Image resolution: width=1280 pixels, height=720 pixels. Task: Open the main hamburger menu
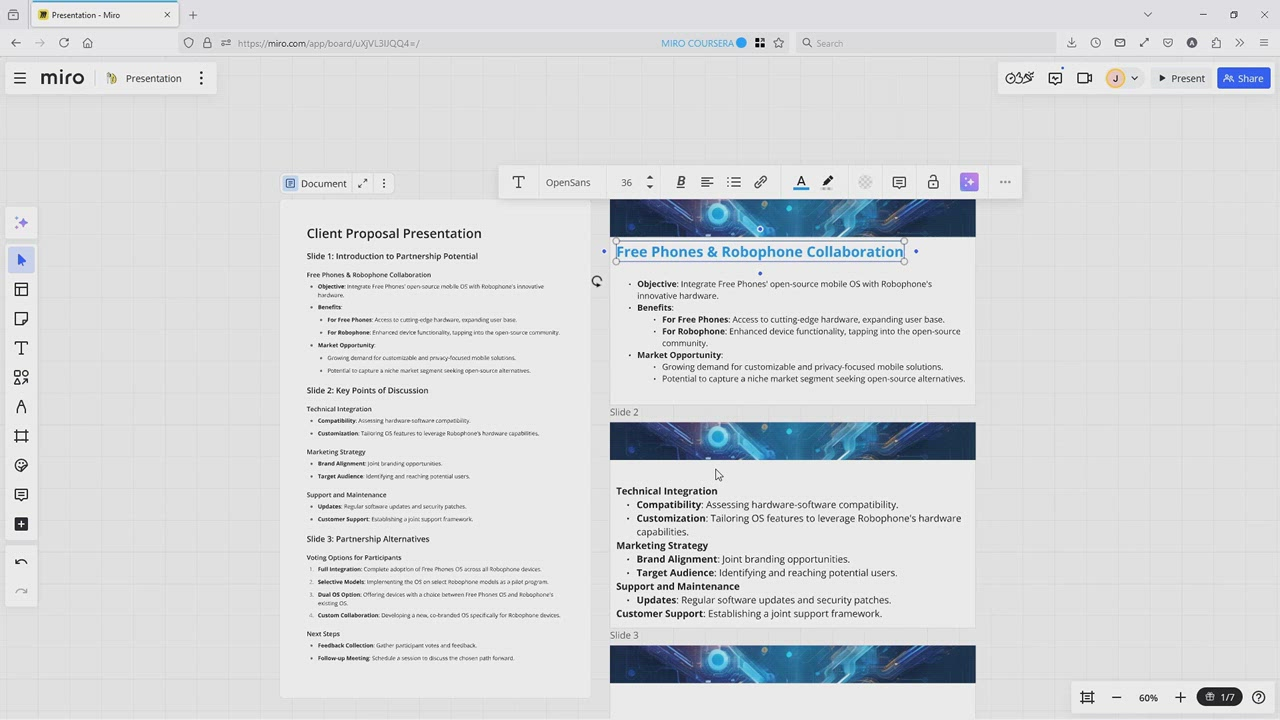(20, 78)
